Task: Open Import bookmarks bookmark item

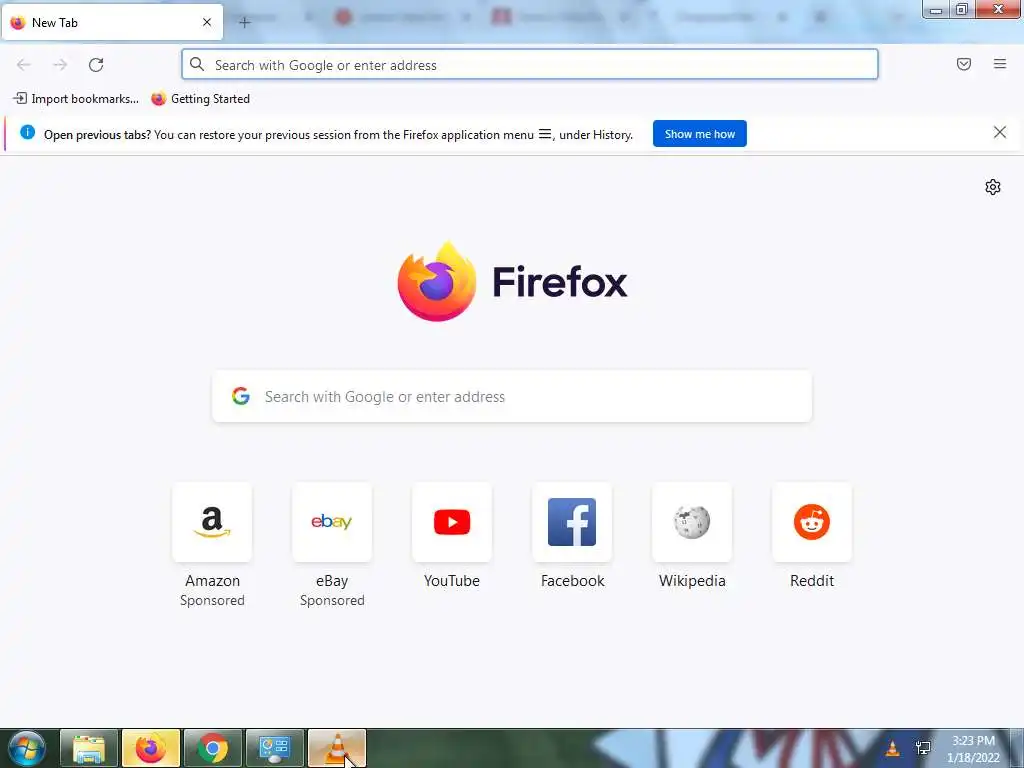Action: tap(76, 99)
